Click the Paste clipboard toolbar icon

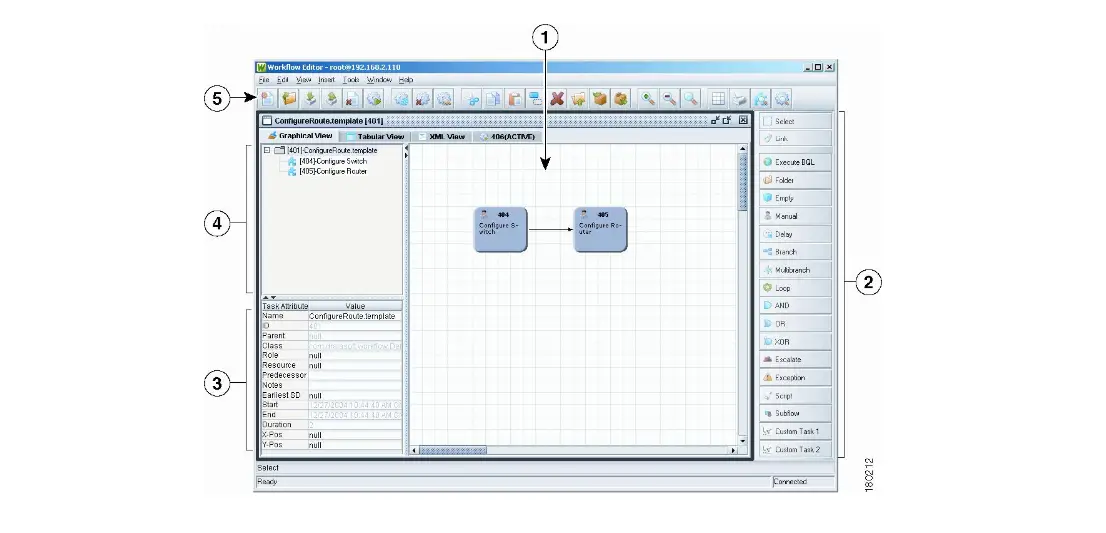point(515,99)
